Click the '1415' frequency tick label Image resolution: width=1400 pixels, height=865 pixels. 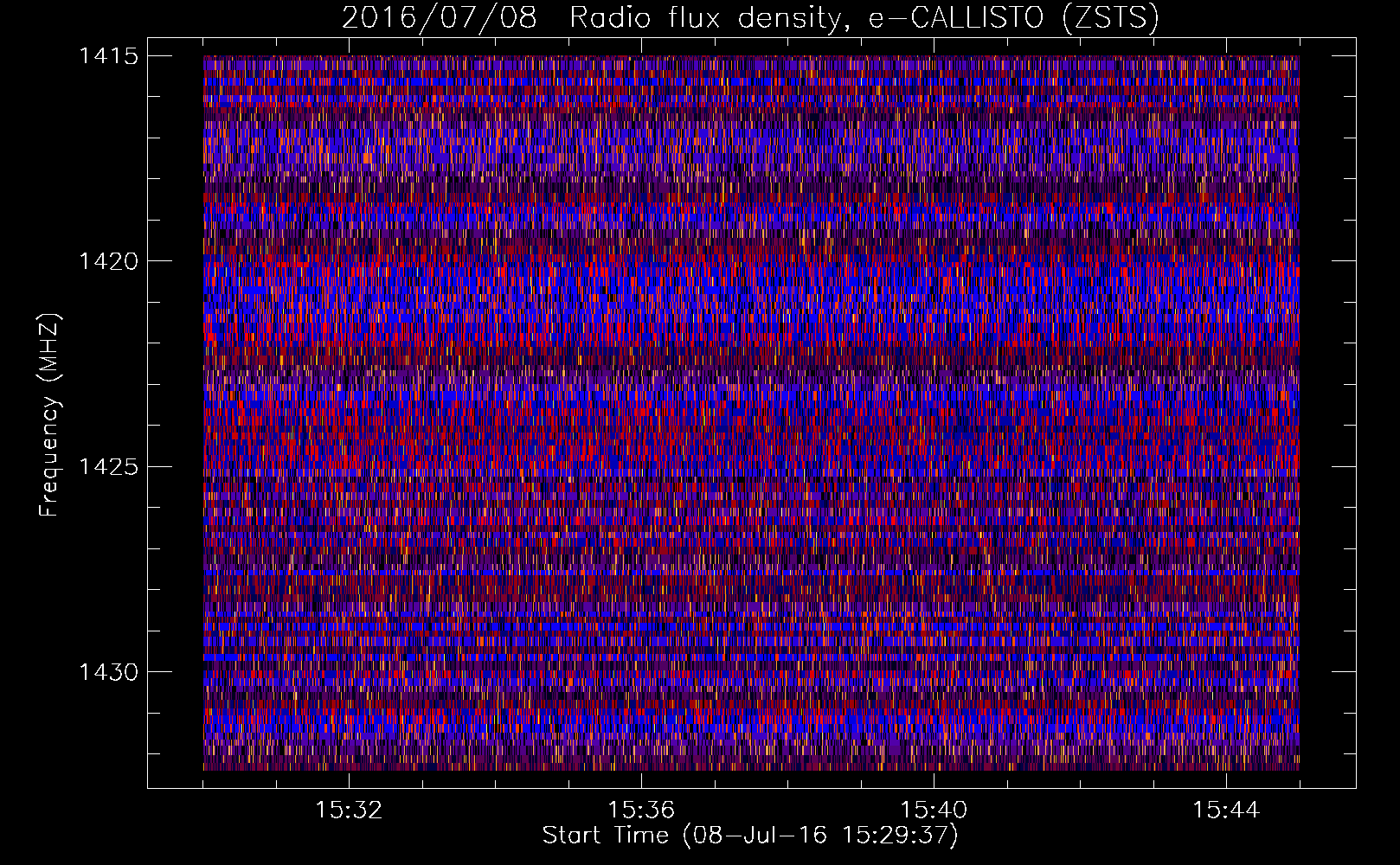click(x=109, y=56)
